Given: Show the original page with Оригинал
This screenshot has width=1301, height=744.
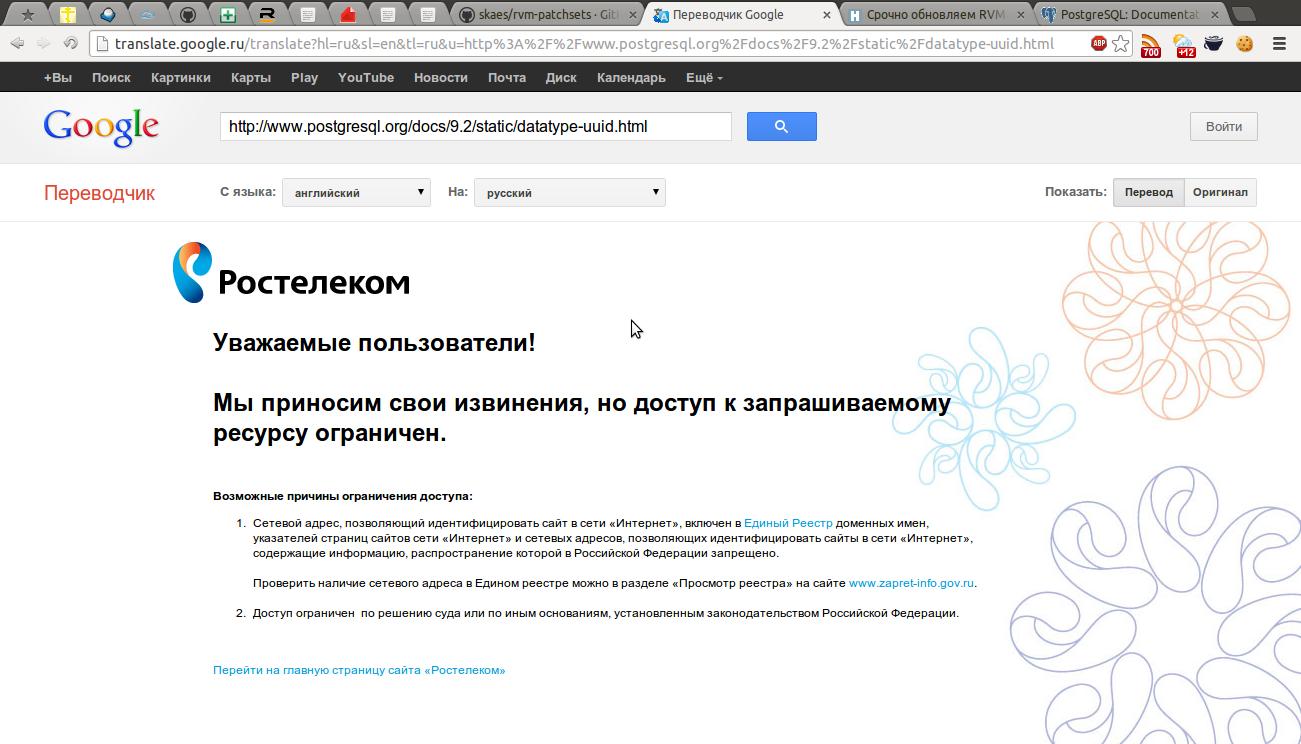Looking at the screenshot, I should tap(1220, 192).
